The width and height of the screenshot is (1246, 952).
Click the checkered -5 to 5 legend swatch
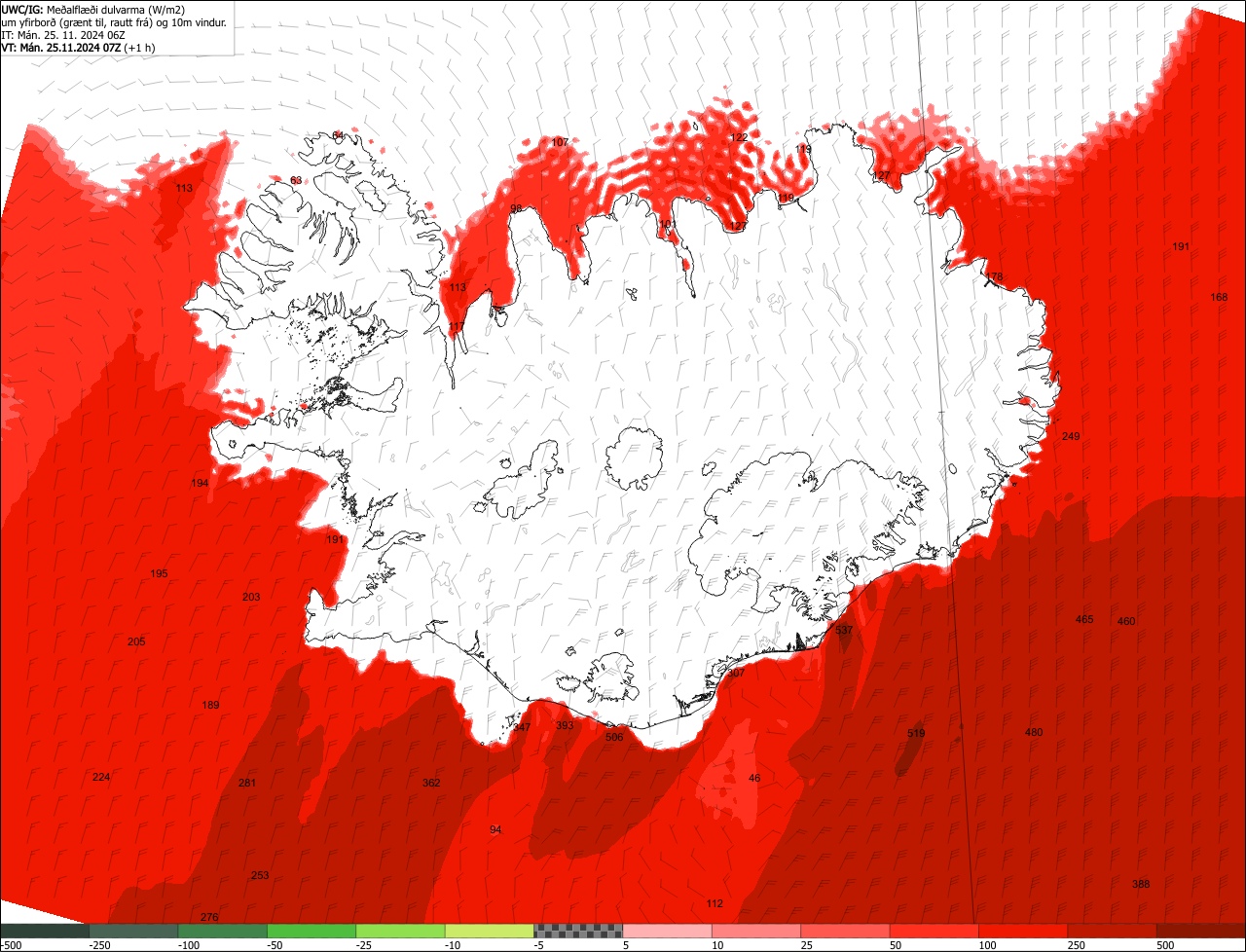tap(578, 931)
